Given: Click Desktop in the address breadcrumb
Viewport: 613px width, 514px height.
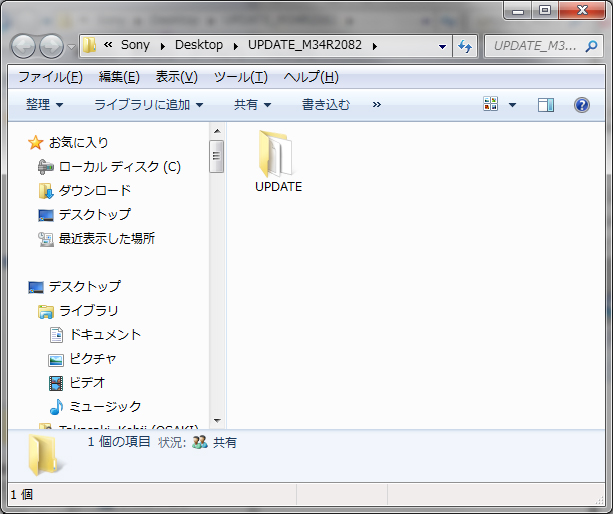Looking at the screenshot, I should point(198,46).
